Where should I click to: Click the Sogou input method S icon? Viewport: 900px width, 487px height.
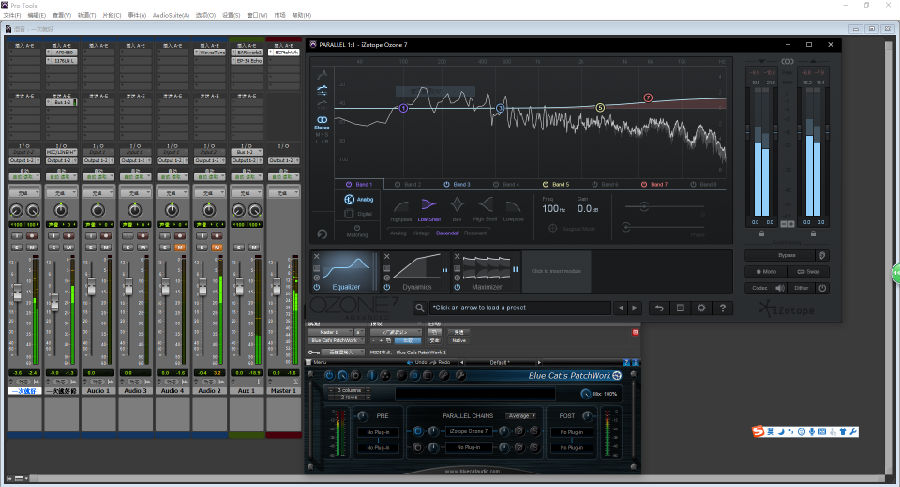pyautogui.click(x=758, y=431)
